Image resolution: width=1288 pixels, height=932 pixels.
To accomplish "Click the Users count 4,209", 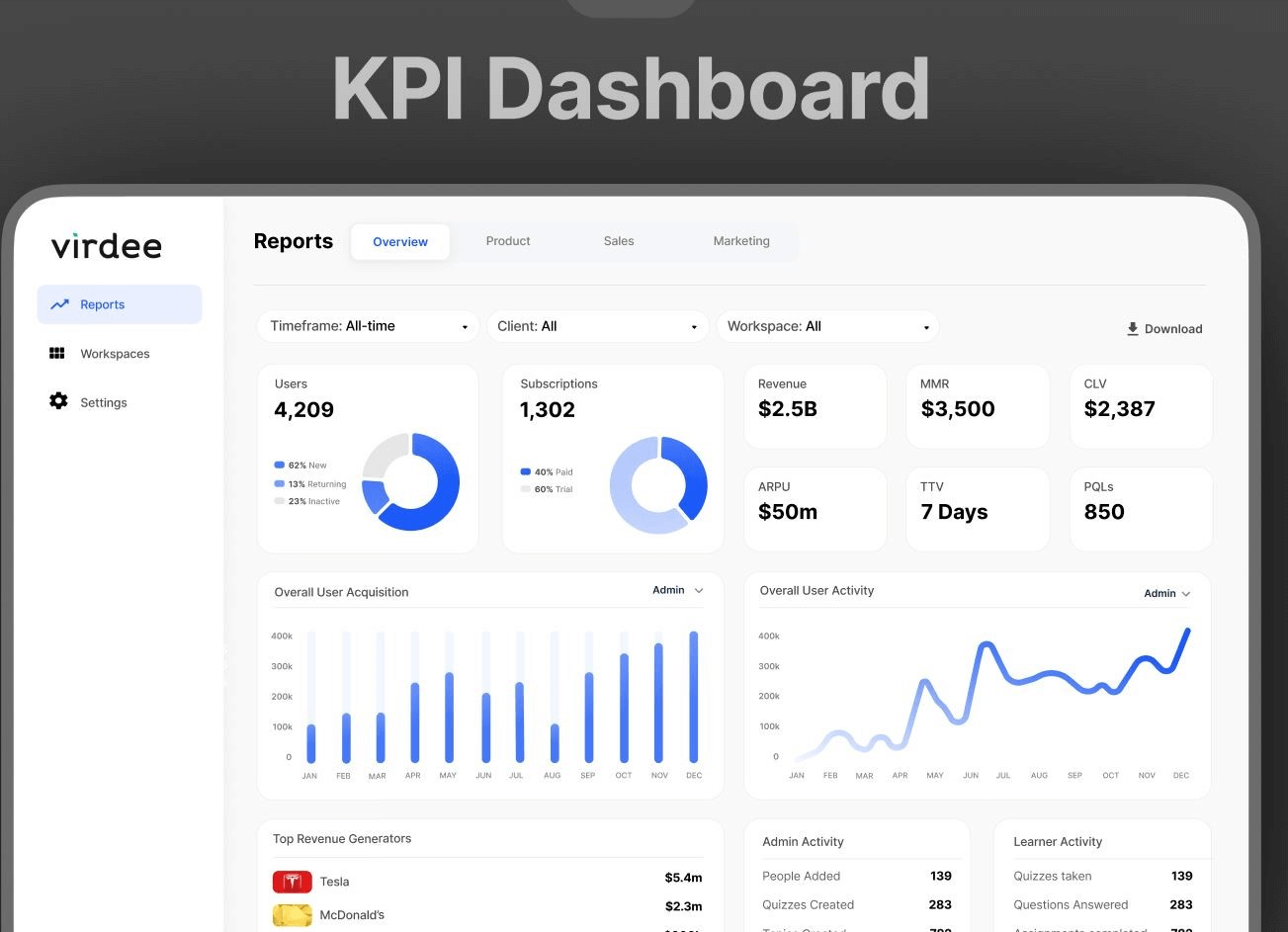I will 303,409.
